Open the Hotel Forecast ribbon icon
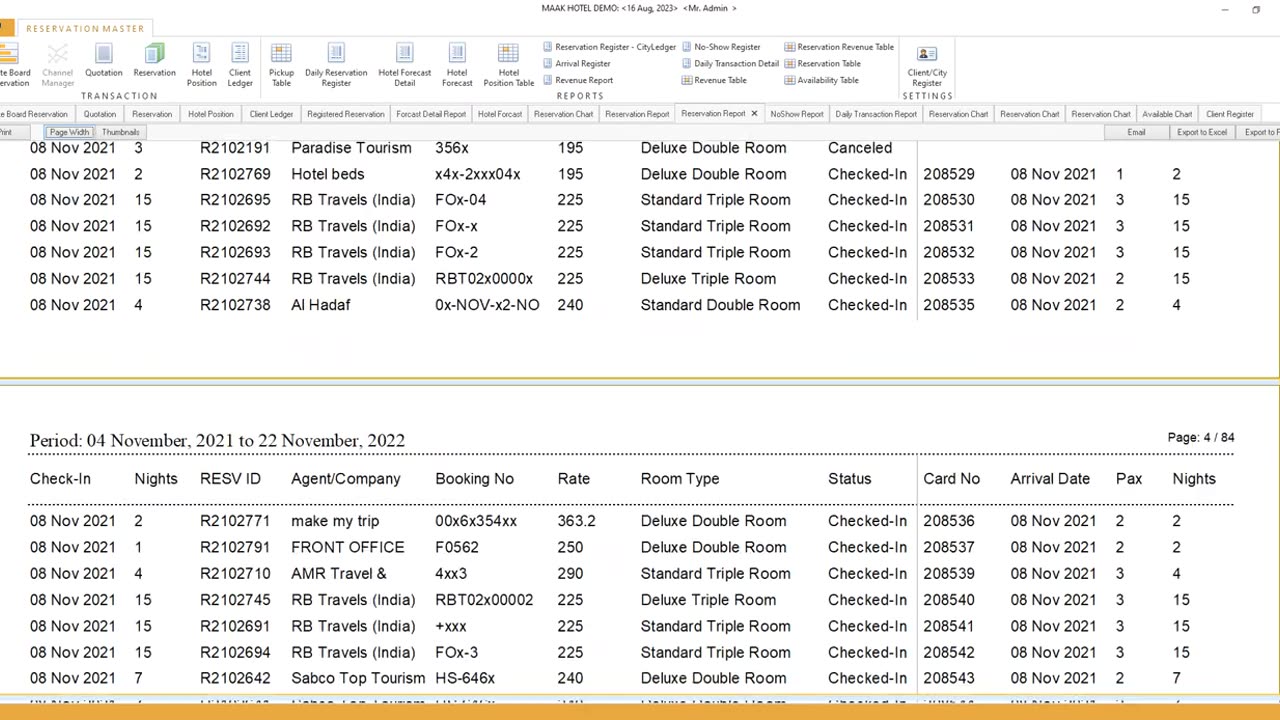This screenshot has height=720, width=1280. click(x=457, y=65)
